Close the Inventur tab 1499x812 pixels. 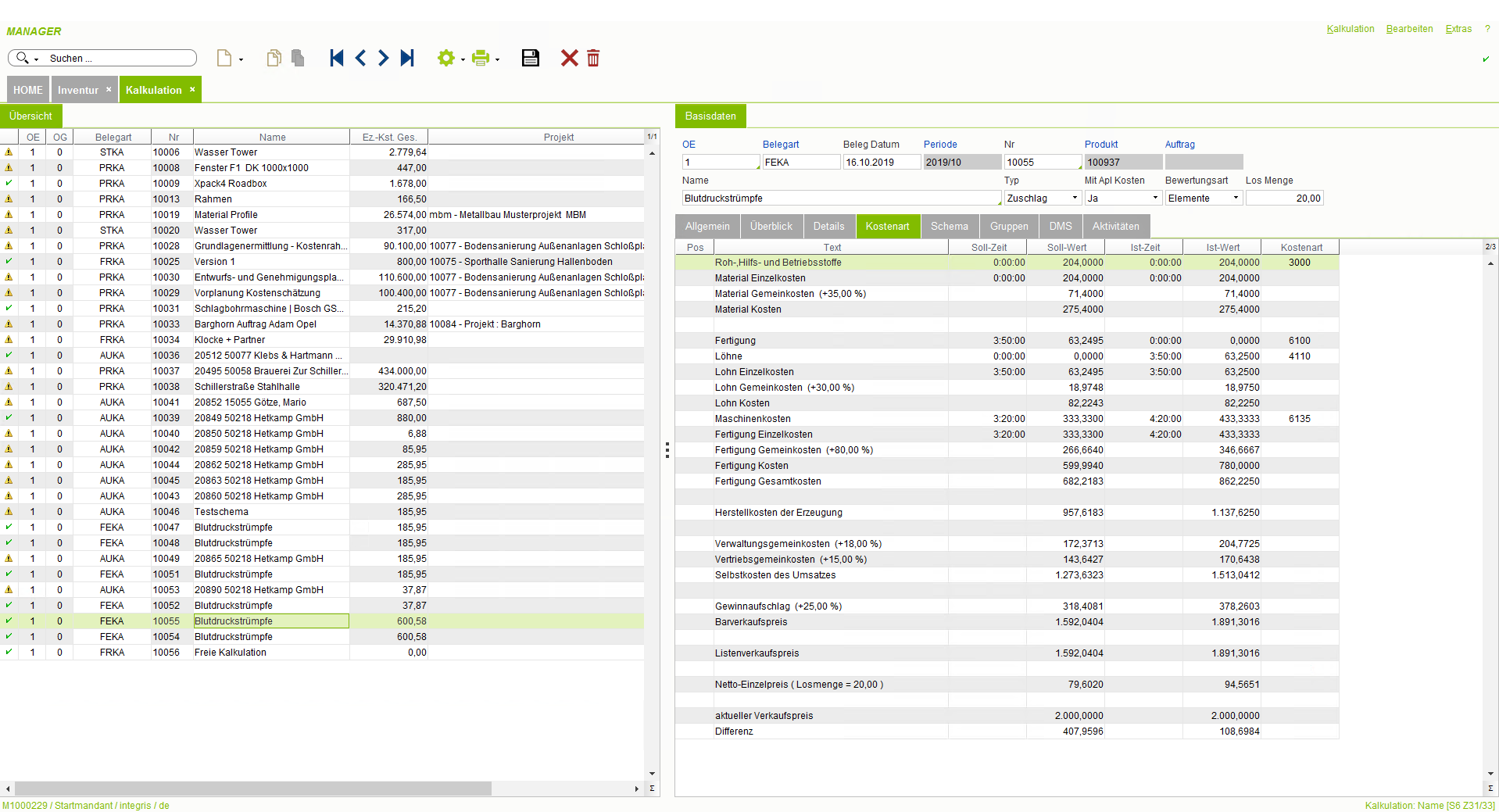click(109, 89)
